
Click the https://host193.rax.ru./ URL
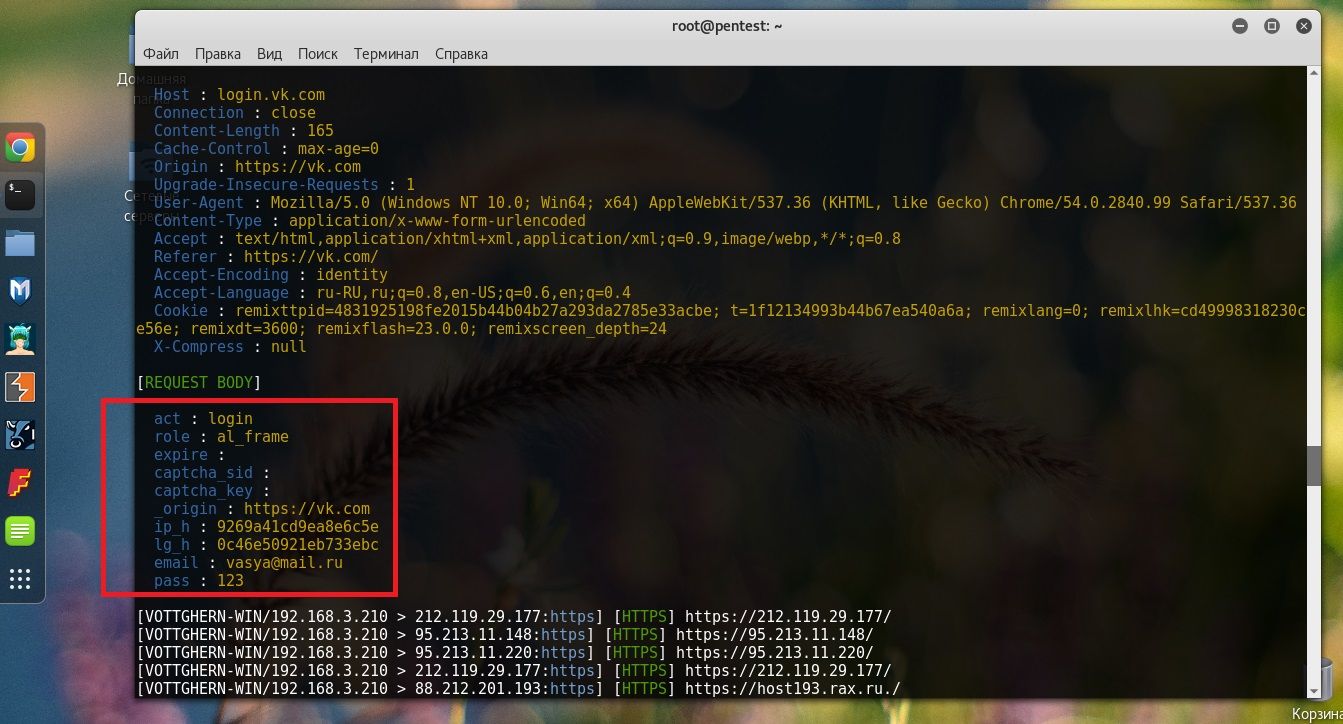(x=793, y=689)
